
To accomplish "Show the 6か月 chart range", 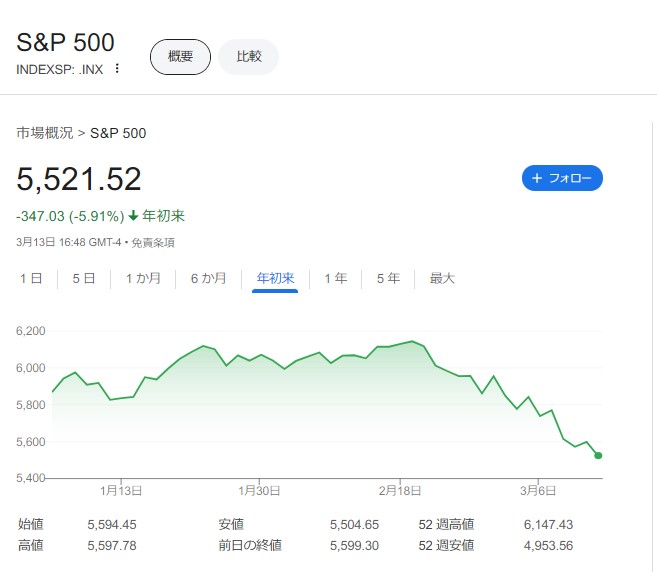I will click(x=209, y=278).
